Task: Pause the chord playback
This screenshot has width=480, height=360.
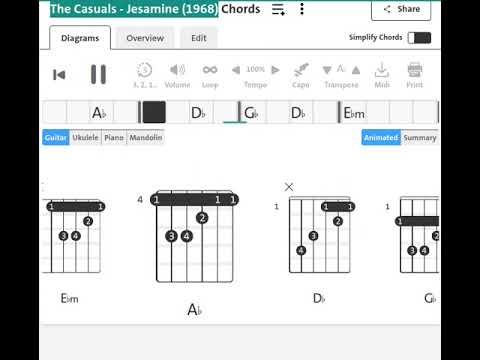Action: 98,74
